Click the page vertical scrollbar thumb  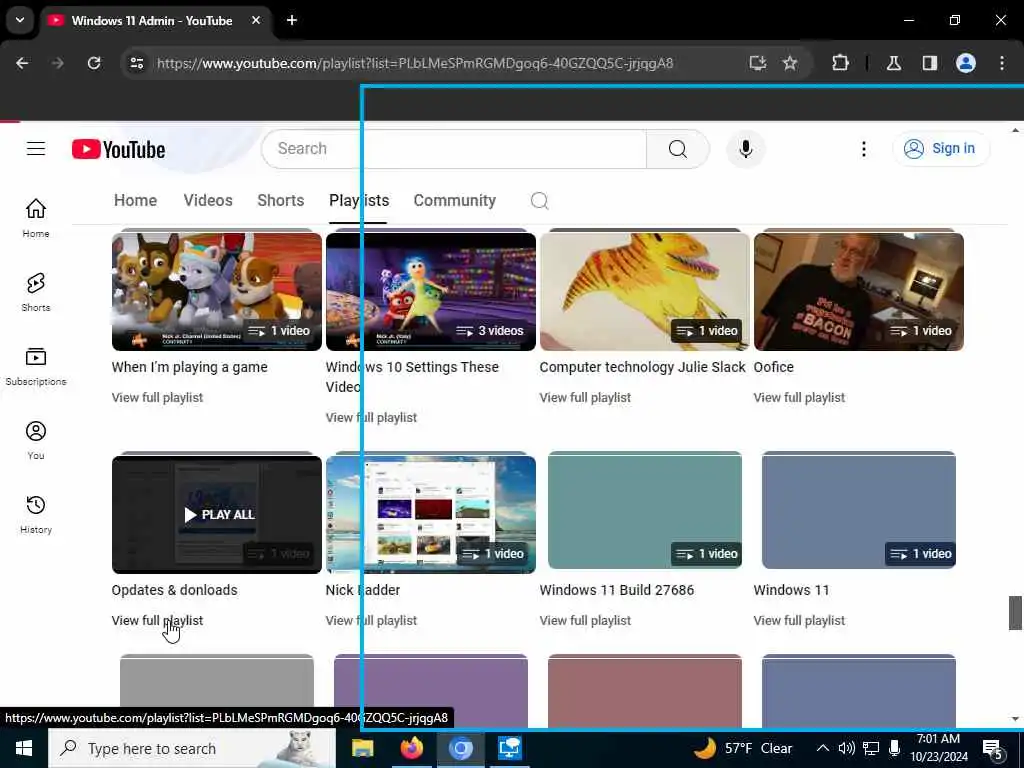(1015, 613)
